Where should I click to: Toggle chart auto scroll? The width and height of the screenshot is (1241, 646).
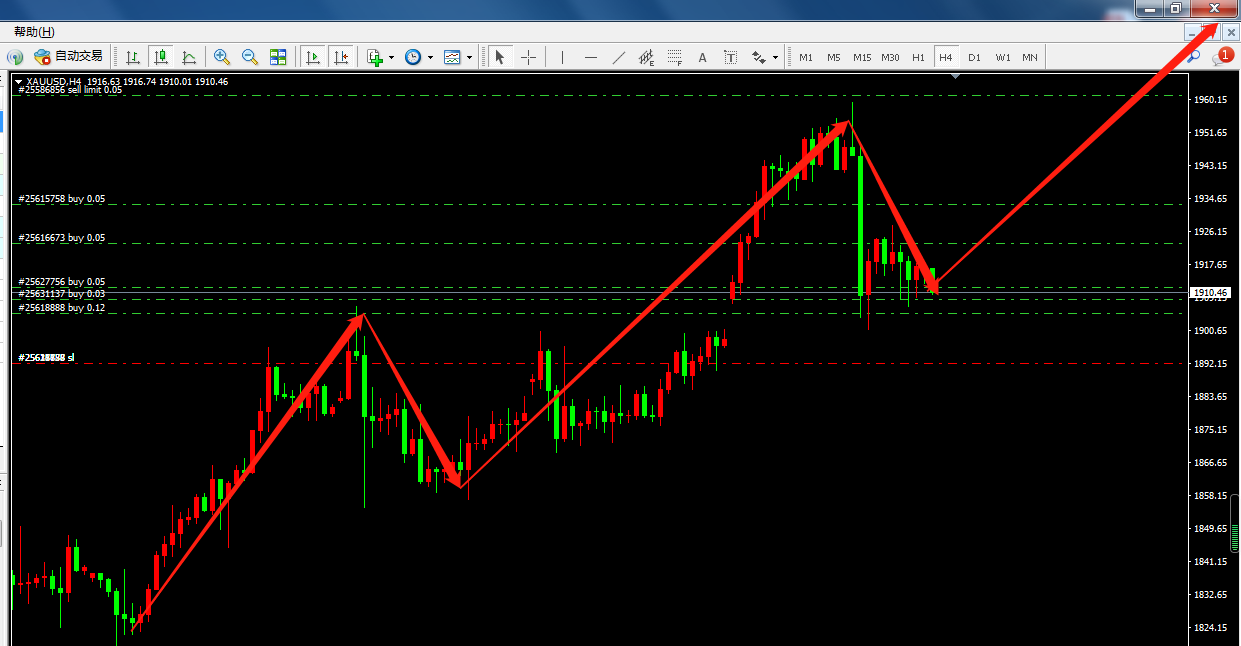(313, 57)
